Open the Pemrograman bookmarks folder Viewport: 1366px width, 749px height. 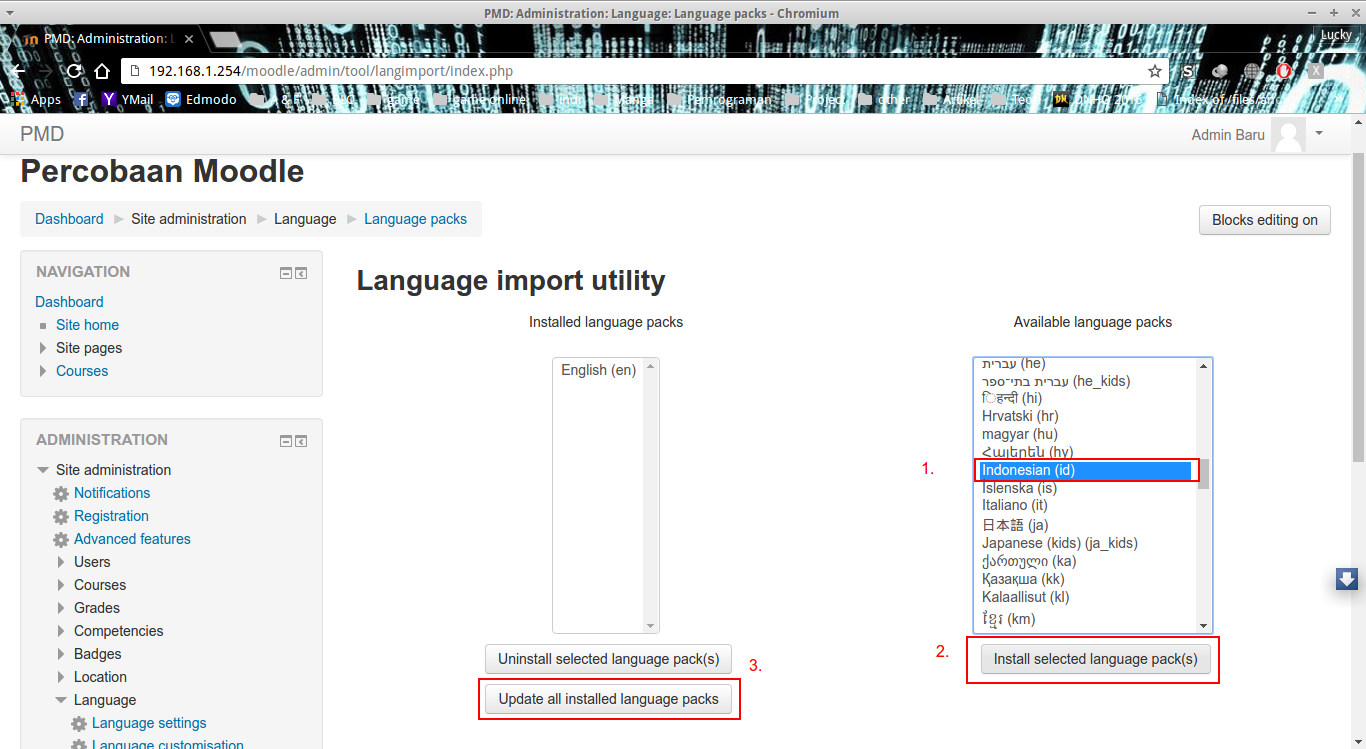point(720,99)
